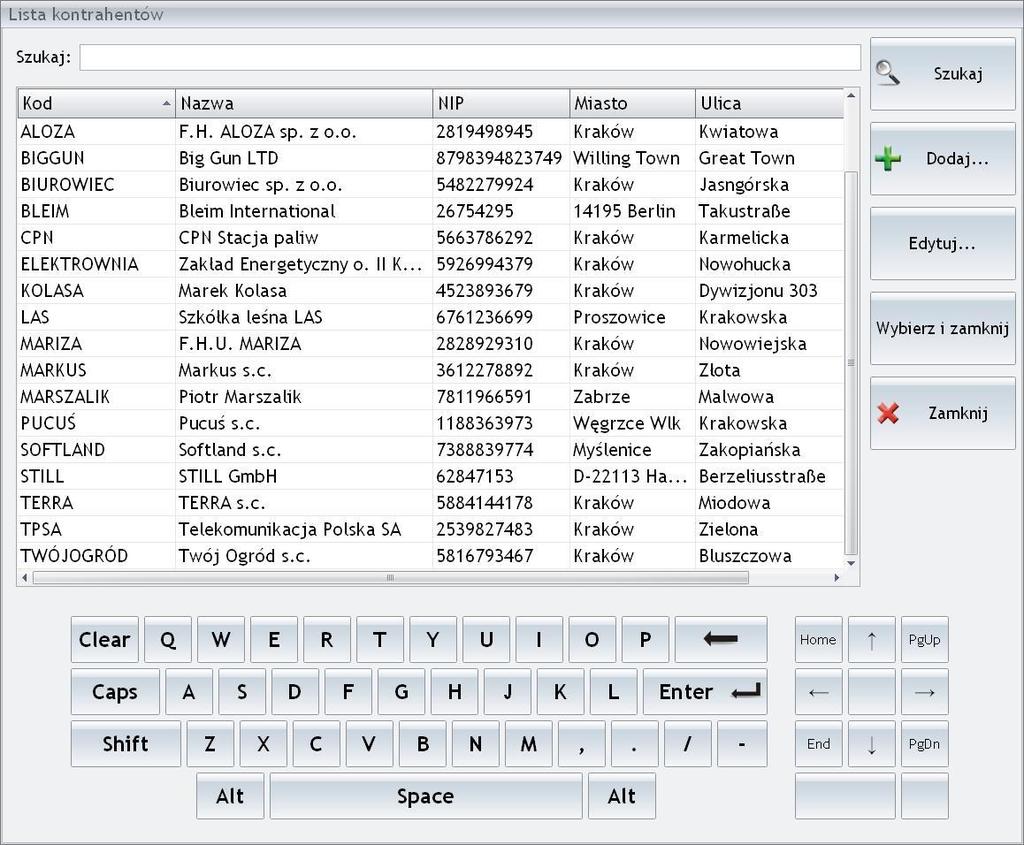
Task: Select the CPN Stacja paliw row
Action: pos(431,238)
